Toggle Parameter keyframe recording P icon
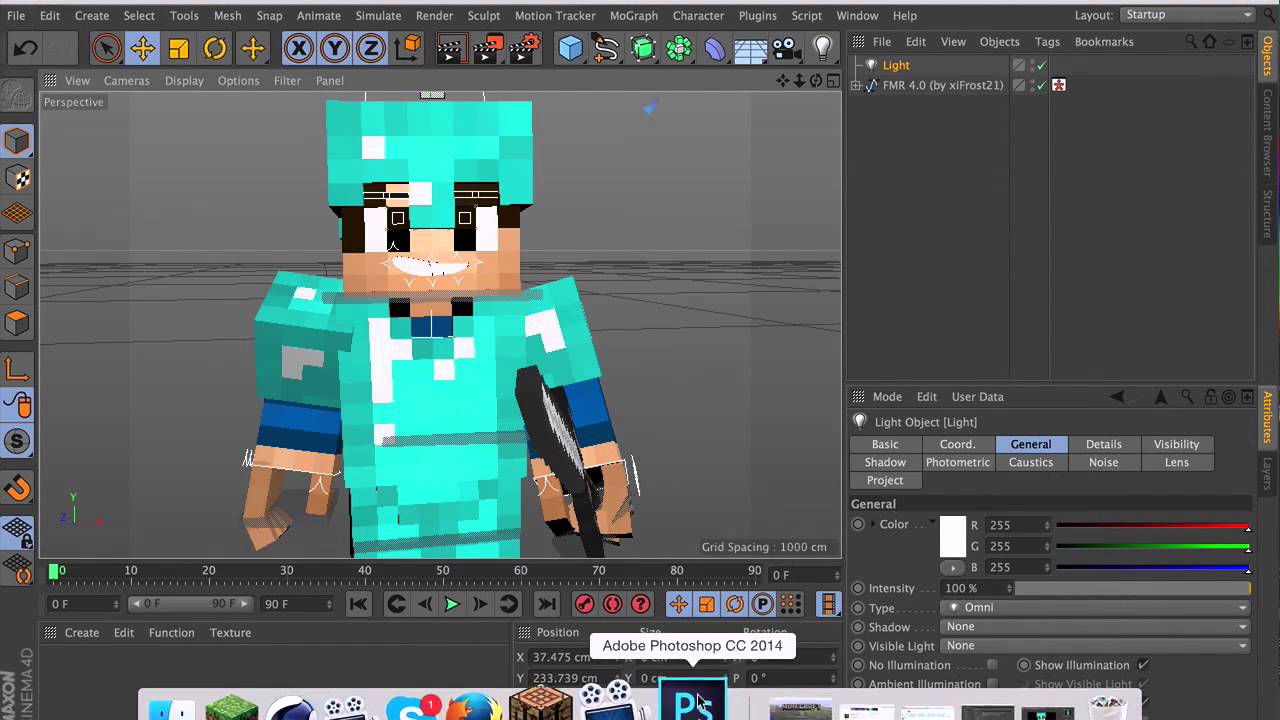Viewport: 1280px width, 720px height. tap(762, 604)
